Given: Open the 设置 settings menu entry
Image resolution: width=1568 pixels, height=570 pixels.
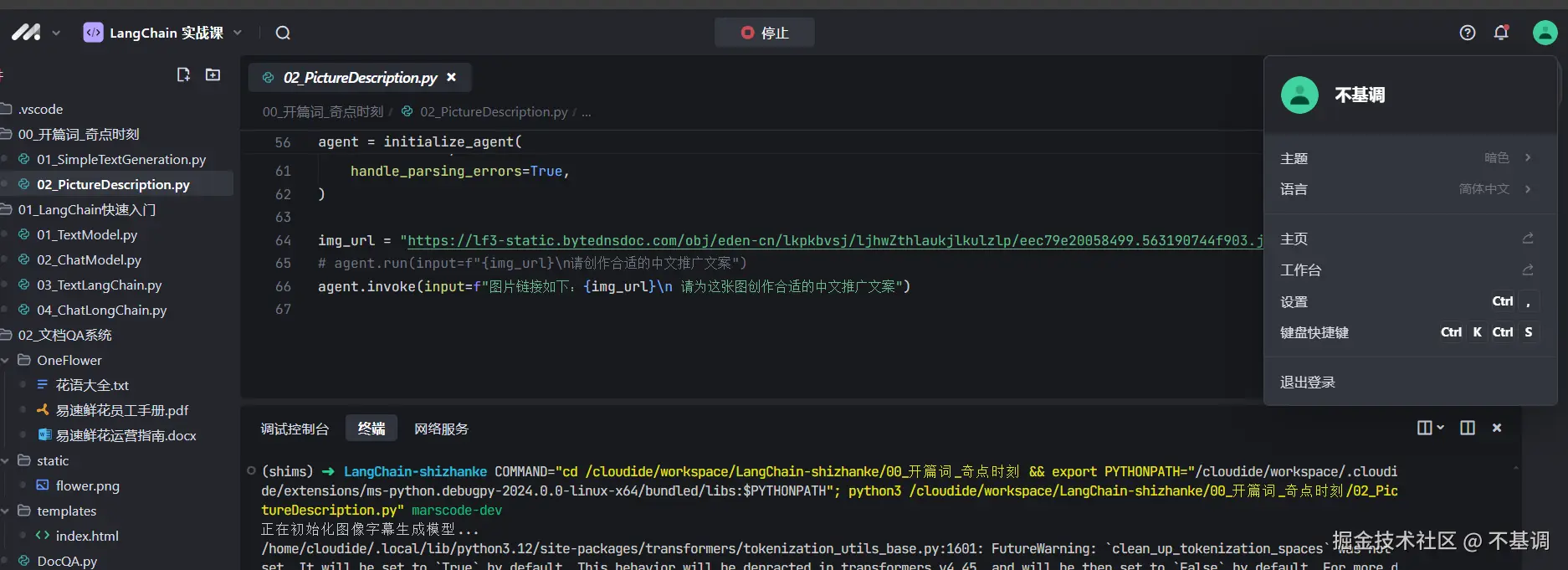Looking at the screenshot, I should click(1294, 301).
